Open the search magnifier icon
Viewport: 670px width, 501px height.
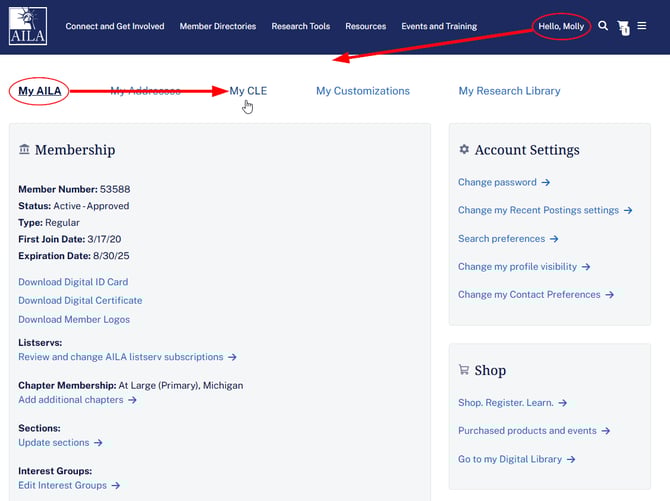pyautogui.click(x=603, y=26)
